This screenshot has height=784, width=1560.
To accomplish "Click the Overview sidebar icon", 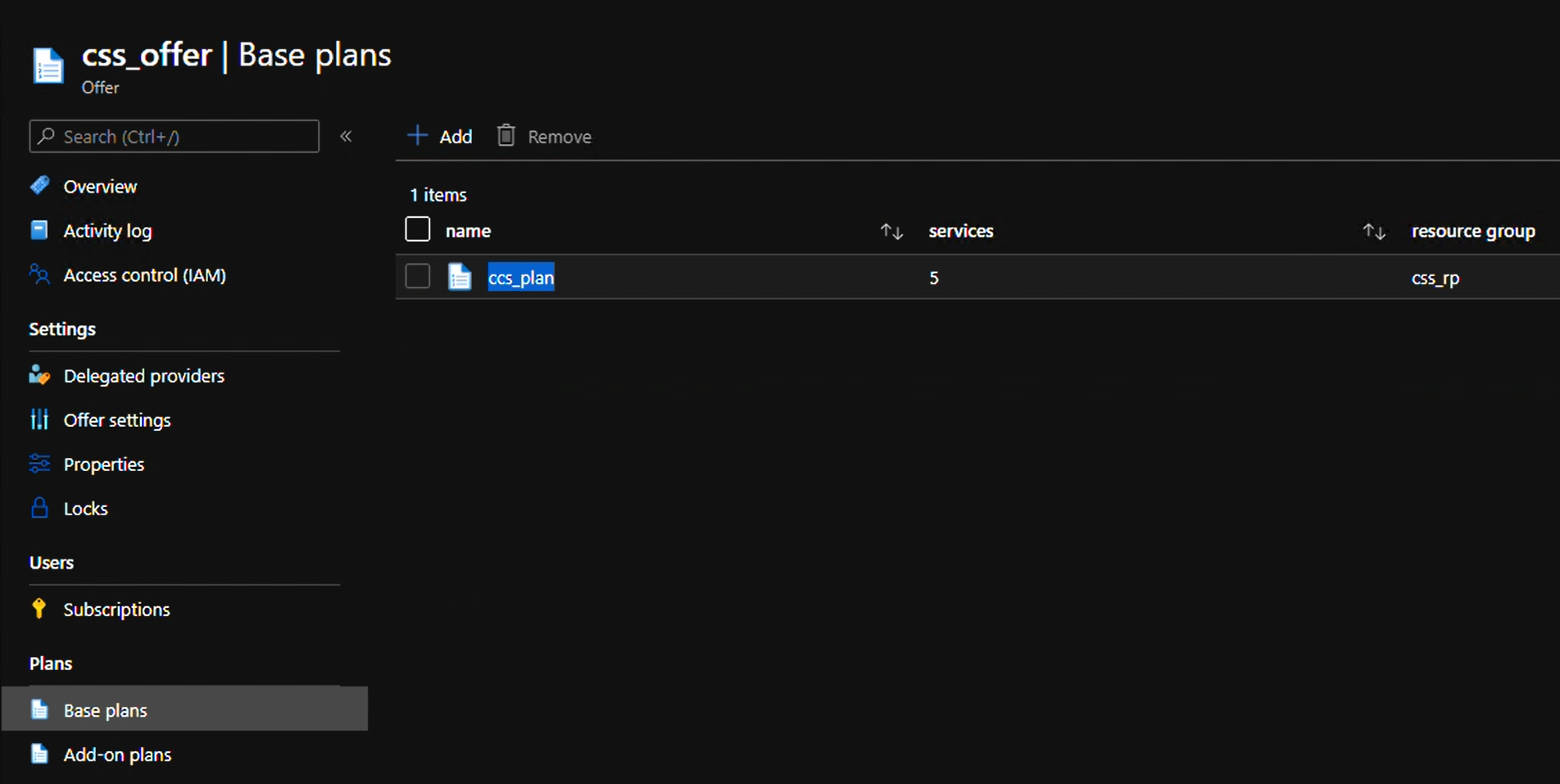I will (x=39, y=186).
